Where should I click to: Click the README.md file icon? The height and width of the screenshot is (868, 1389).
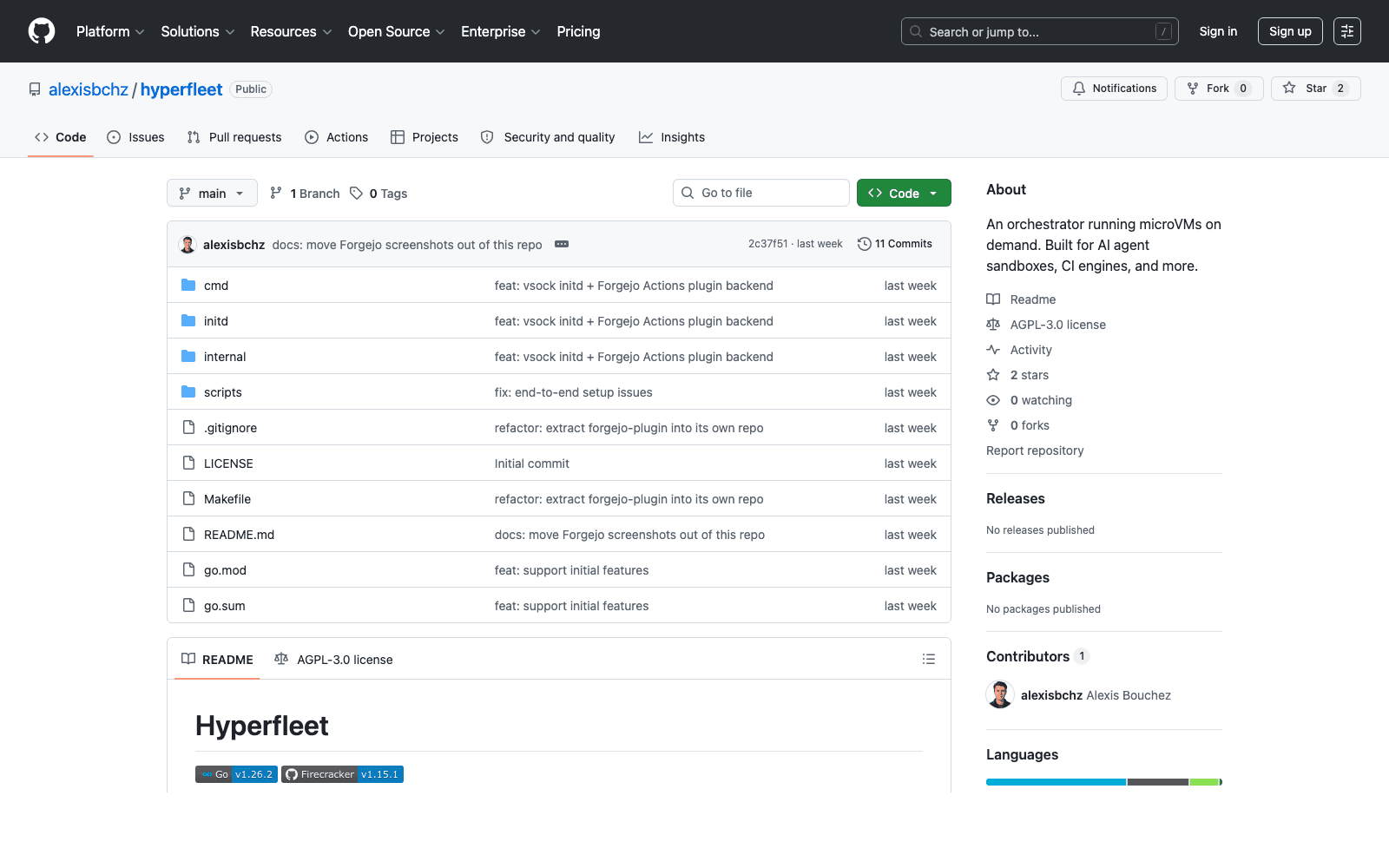(188, 534)
